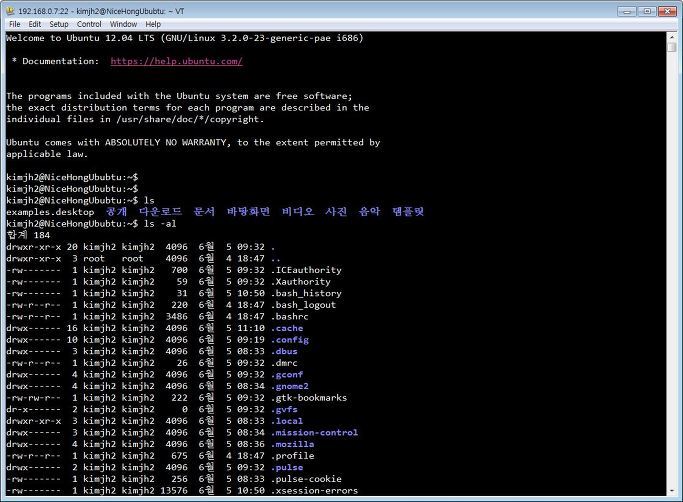Viewport: 683px width, 502px height.
Task: Open the Setup menu
Action: [58, 24]
